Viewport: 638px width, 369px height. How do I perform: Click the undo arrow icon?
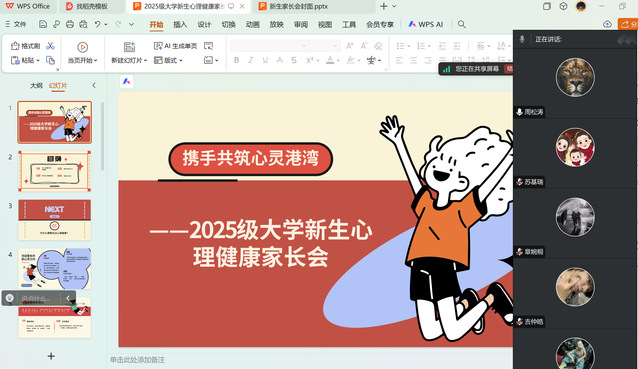pyautogui.click(x=97, y=24)
